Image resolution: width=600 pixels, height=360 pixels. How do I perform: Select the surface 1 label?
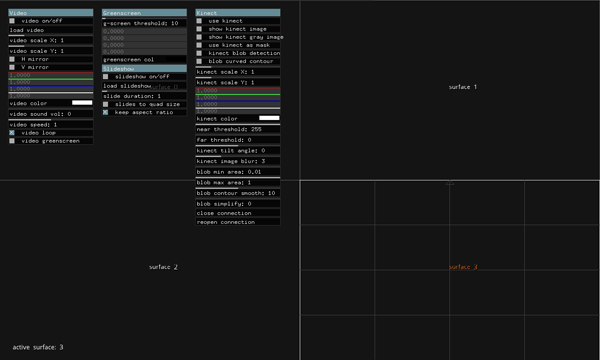463,87
